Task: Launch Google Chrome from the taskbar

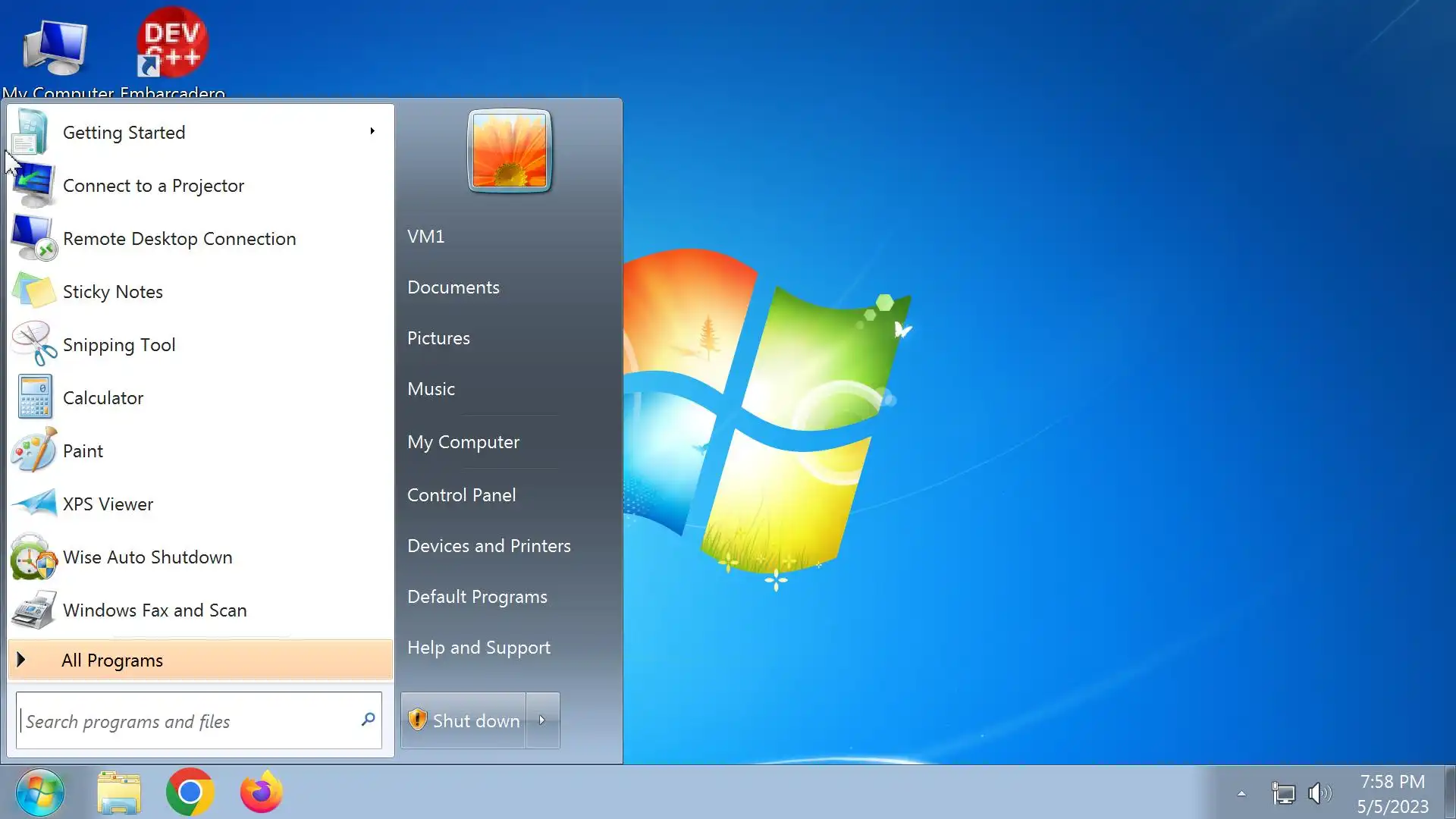Action: (190, 792)
